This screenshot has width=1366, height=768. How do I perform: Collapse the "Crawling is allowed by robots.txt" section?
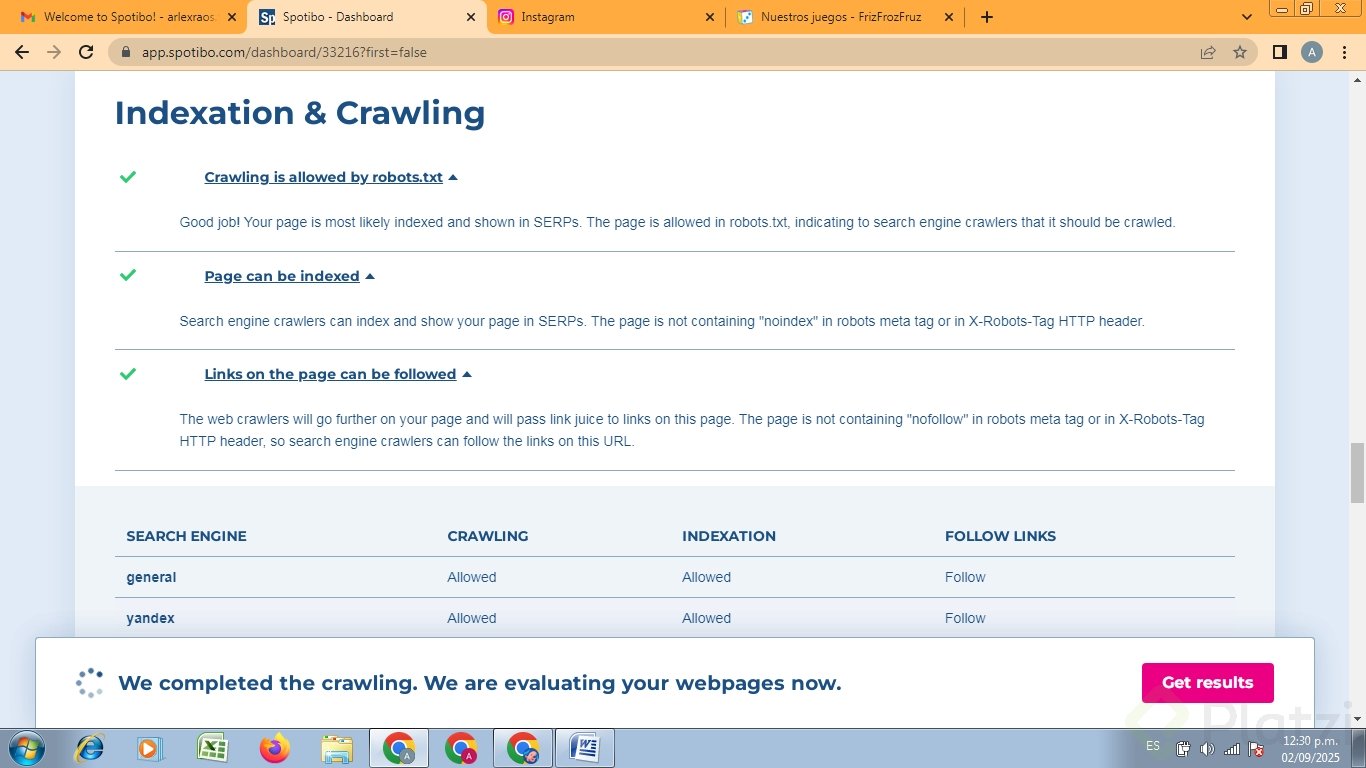click(x=331, y=177)
